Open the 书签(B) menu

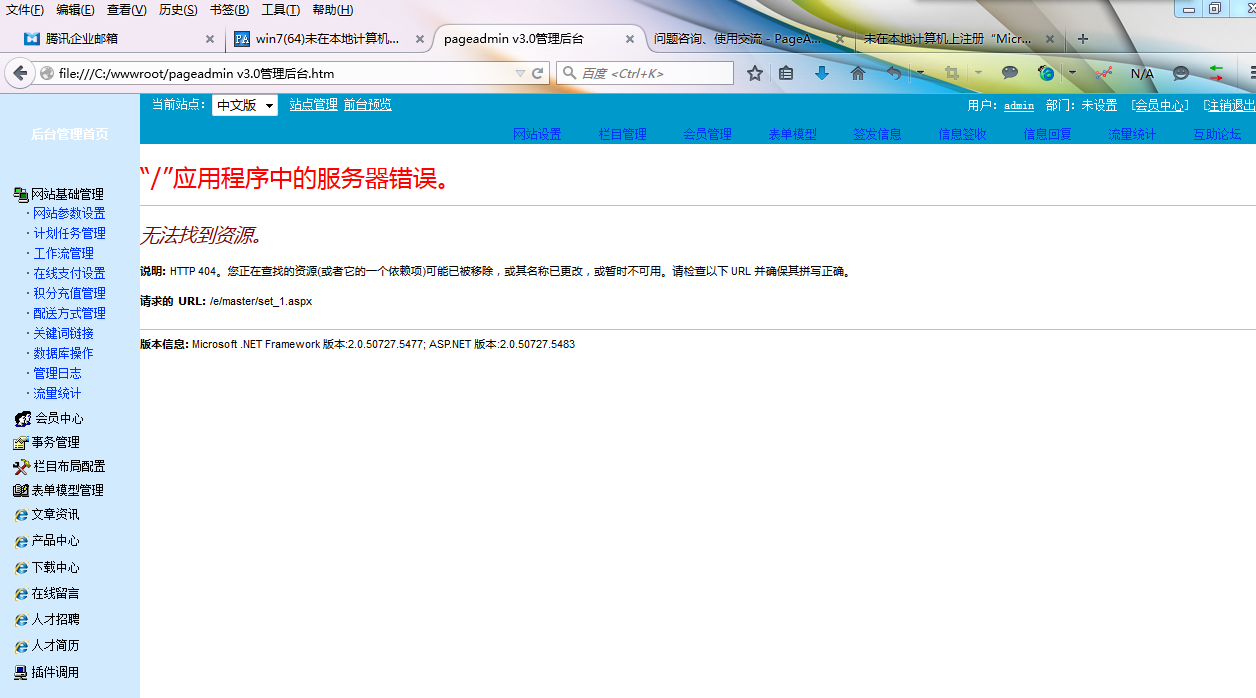click(x=229, y=10)
